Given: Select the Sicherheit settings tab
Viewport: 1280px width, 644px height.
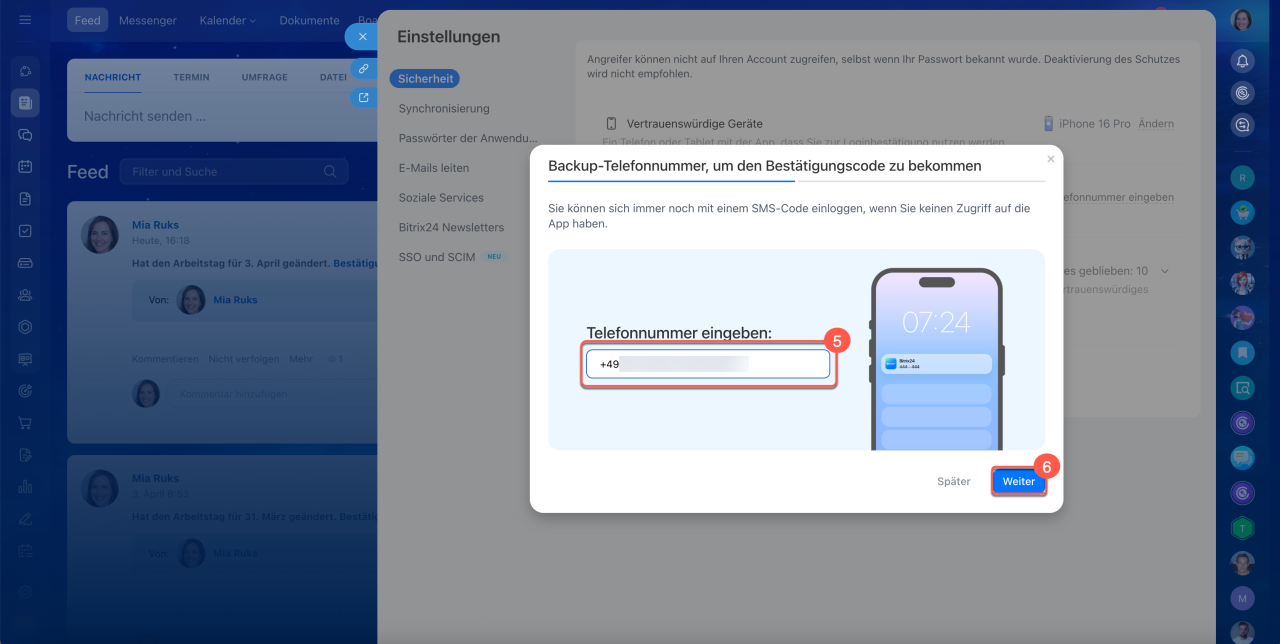Looking at the screenshot, I should pyautogui.click(x=425, y=78).
